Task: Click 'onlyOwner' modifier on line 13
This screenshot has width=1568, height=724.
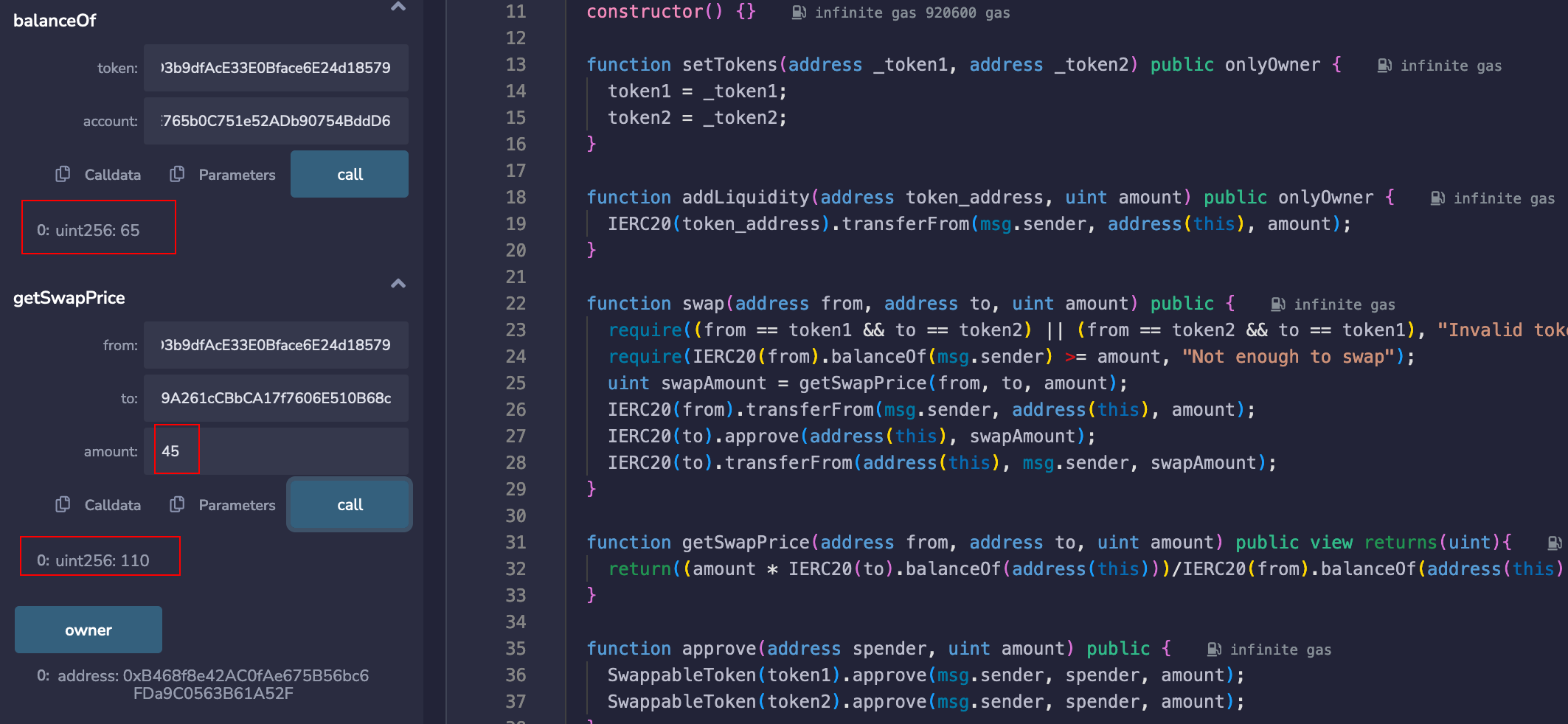Action: (x=1272, y=65)
